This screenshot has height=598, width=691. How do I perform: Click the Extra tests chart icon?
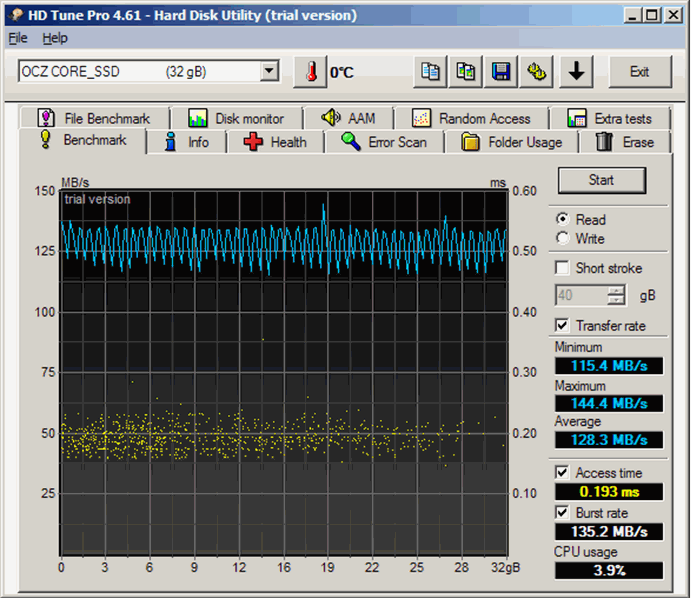click(x=576, y=118)
